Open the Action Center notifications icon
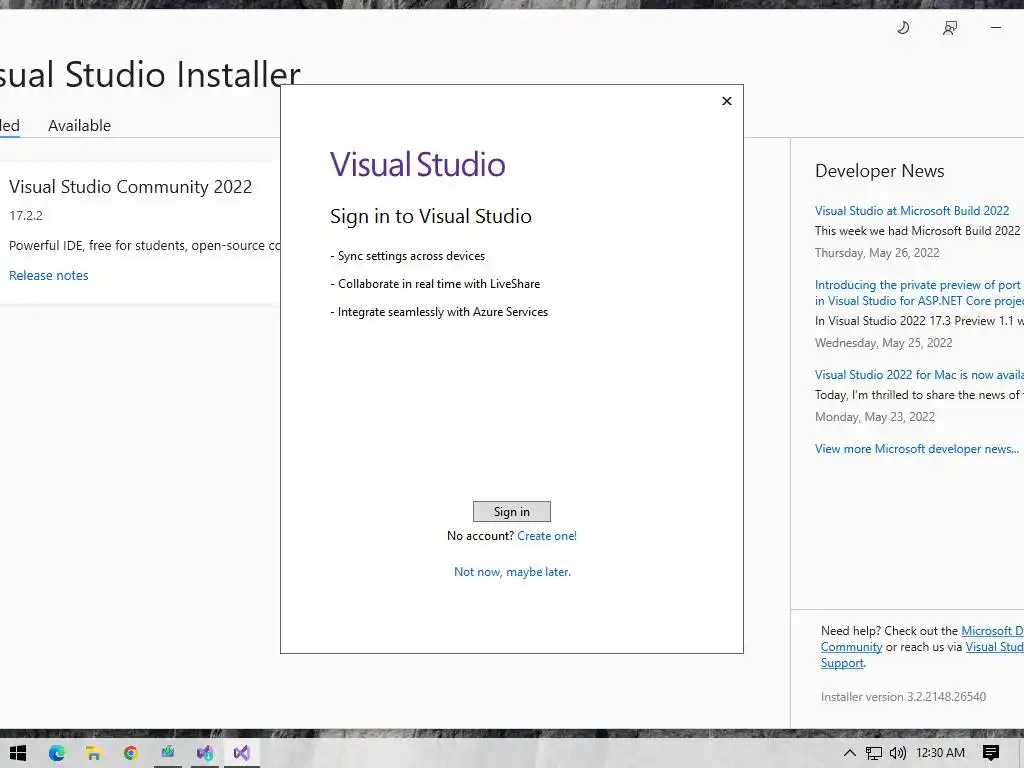The width and height of the screenshot is (1024, 768). tap(991, 753)
